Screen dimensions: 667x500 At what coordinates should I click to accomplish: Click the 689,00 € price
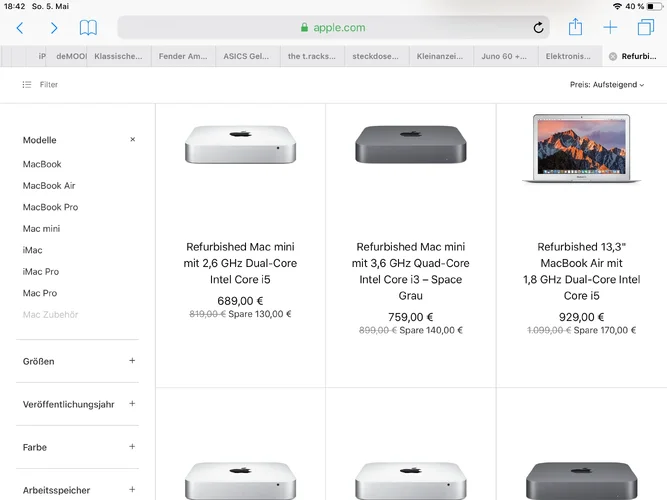pos(240,301)
